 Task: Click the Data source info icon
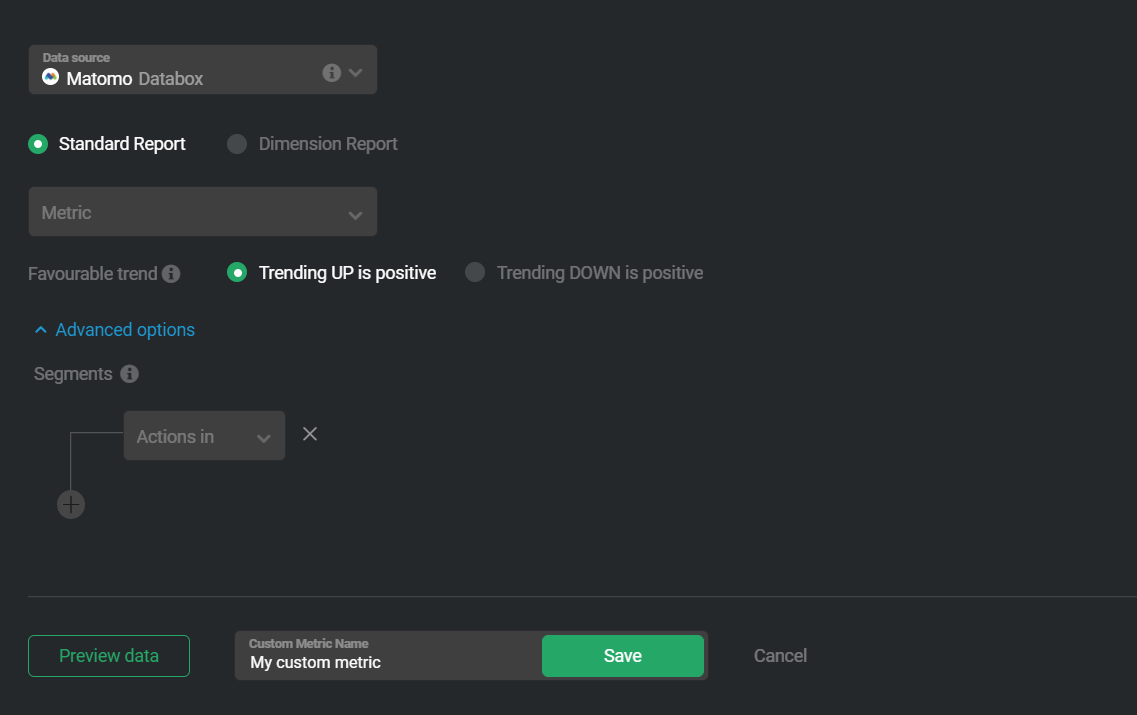click(331, 73)
